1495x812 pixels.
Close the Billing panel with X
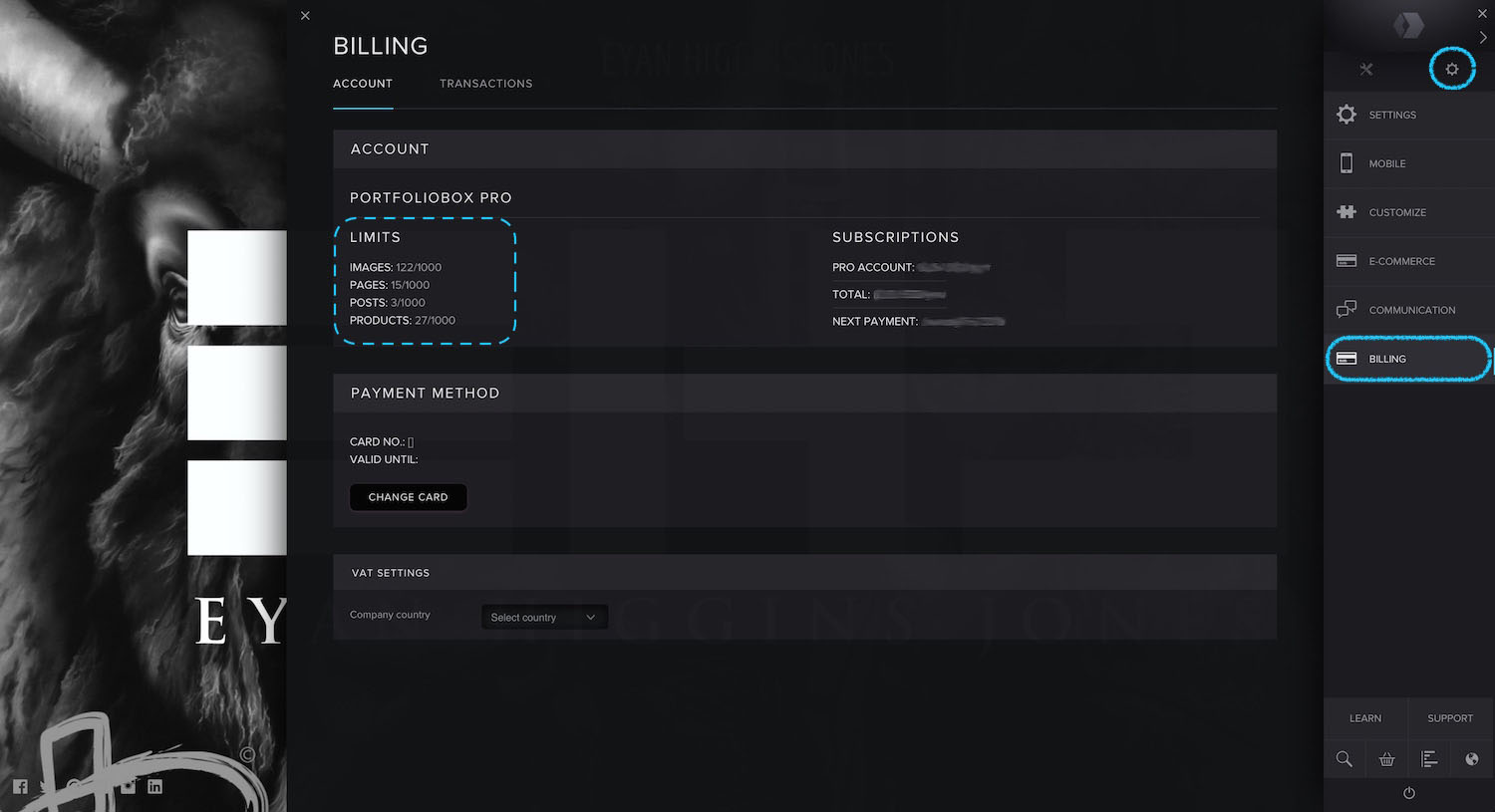tap(305, 16)
